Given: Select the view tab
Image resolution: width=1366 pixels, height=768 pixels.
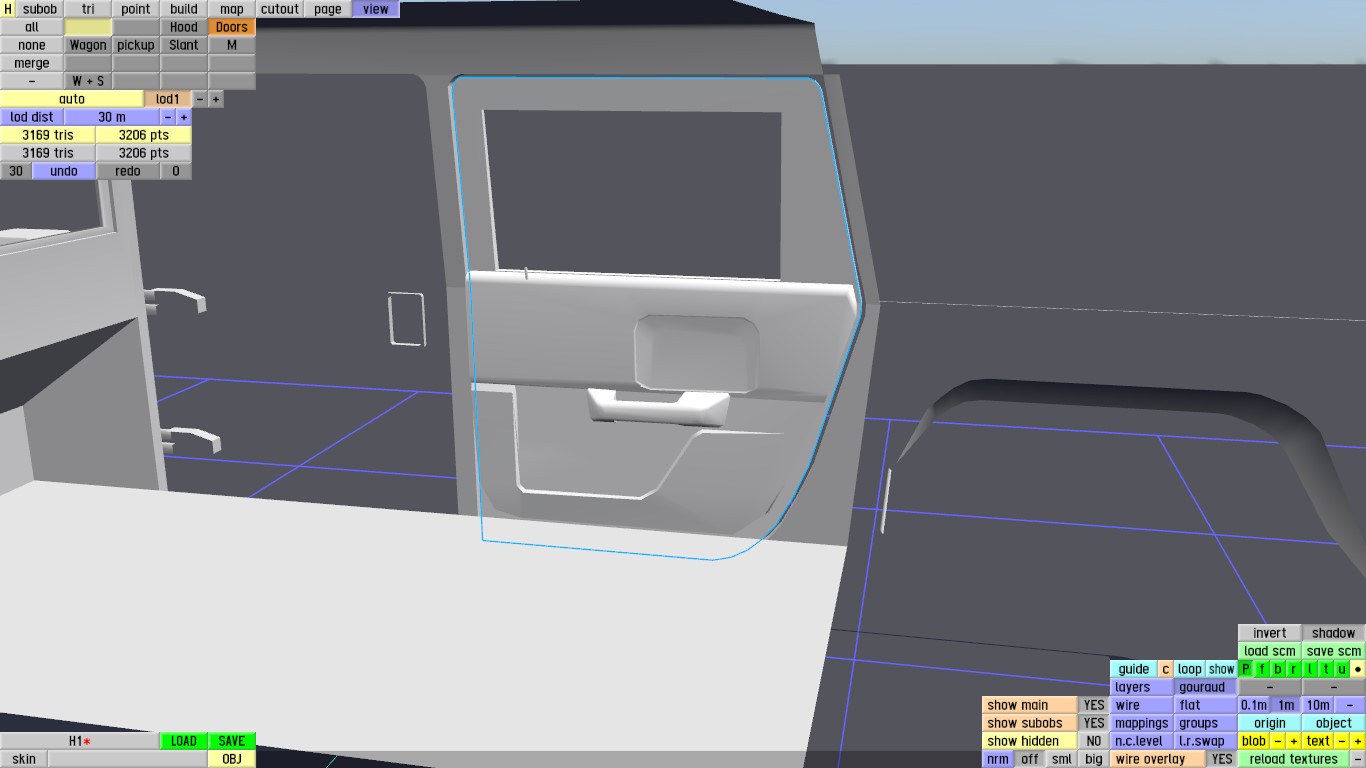Looking at the screenshot, I should pyautogui.click(x=376, y=9).
